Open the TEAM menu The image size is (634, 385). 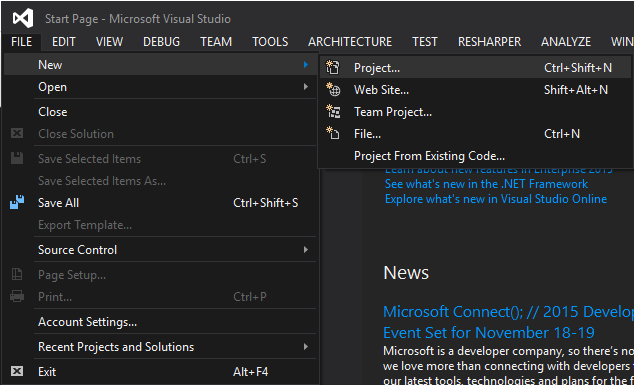tap(216, 42)
